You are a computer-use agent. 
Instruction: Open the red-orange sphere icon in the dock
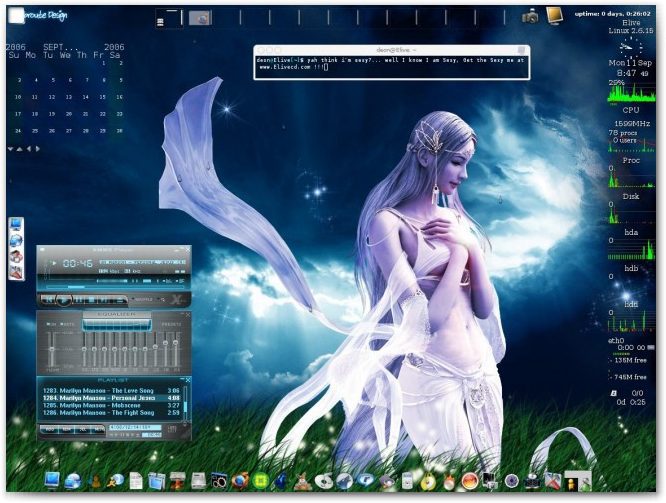pyautogui.click(x=470, y=481)
